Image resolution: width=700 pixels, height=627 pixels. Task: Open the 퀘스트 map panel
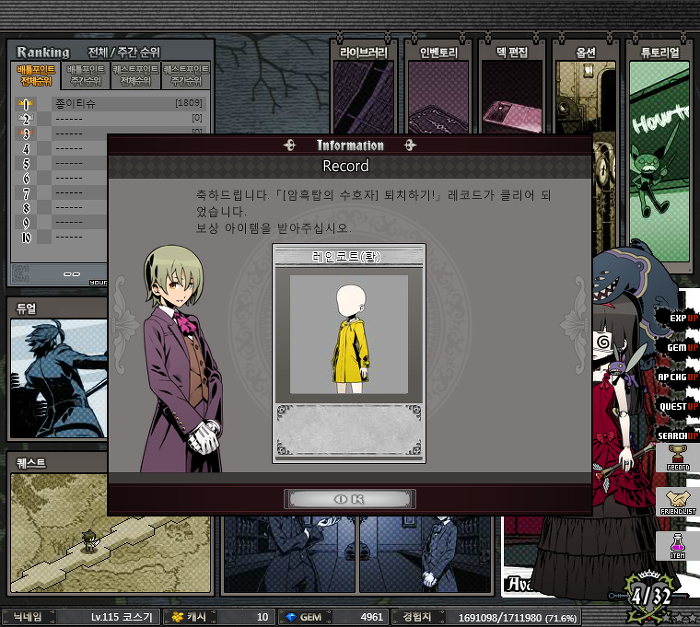point(111,533)
